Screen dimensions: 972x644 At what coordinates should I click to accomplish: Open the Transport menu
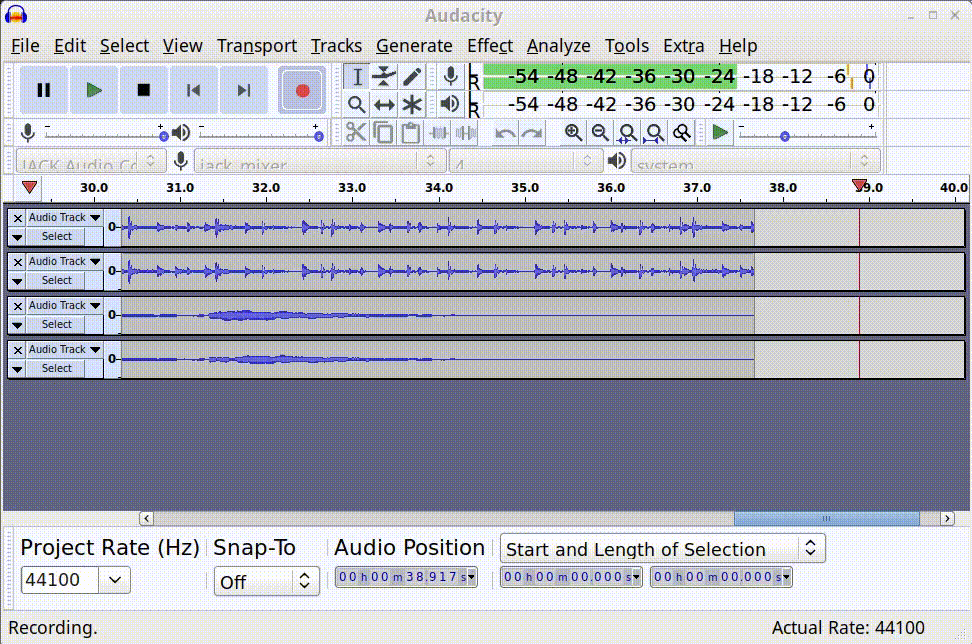click(257, 46)
